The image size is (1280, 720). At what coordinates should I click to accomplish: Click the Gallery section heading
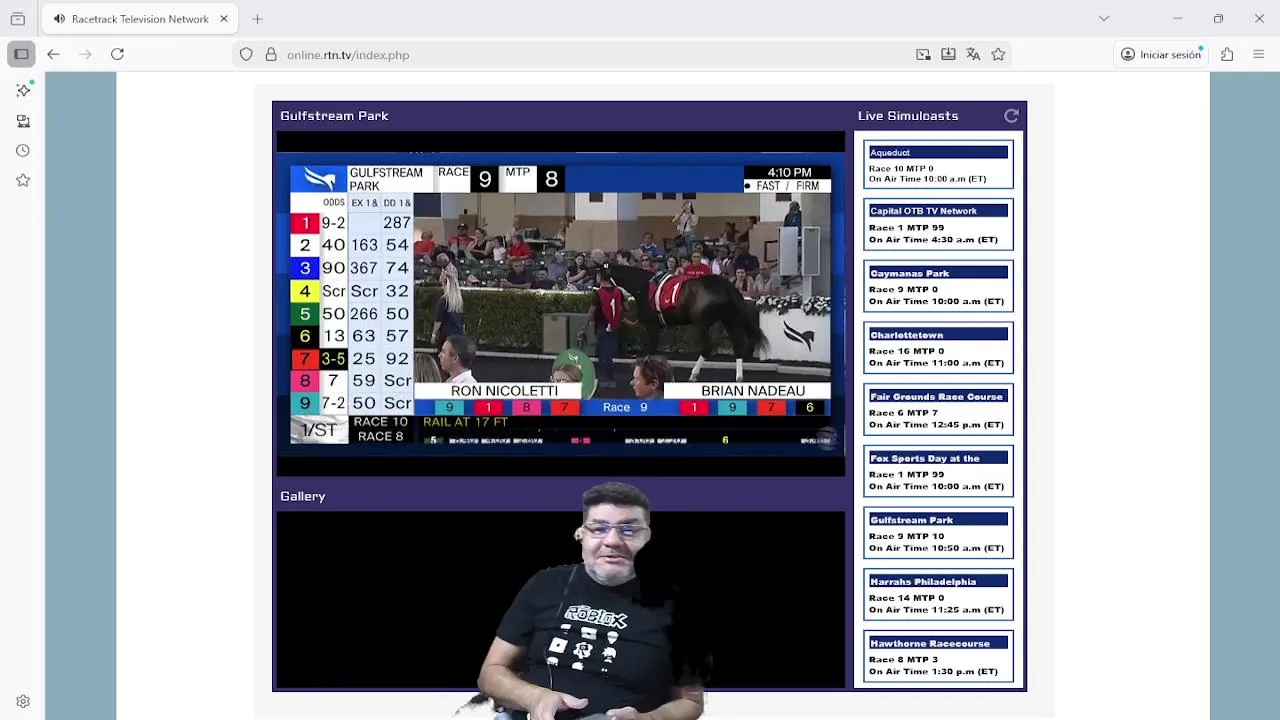[303, 496]
